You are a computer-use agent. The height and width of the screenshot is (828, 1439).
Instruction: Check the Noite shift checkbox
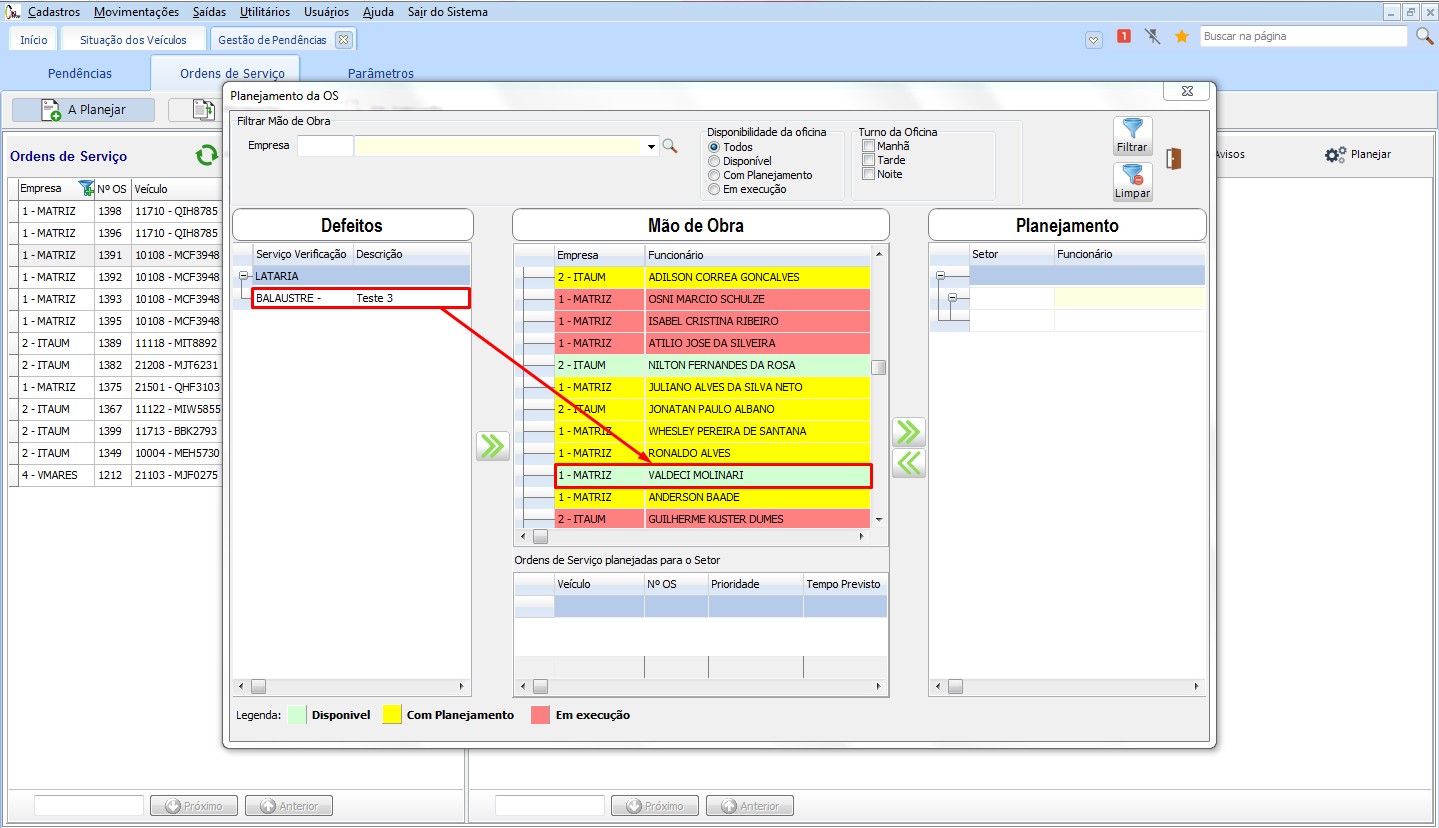(868, 174)
